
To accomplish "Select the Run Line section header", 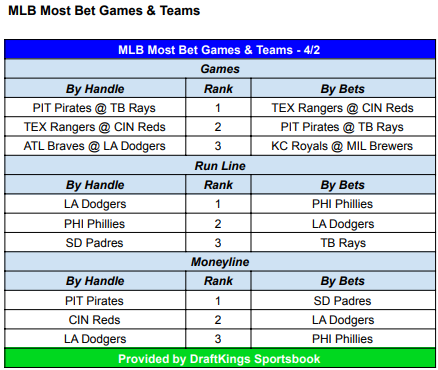I will coord(220,166).
